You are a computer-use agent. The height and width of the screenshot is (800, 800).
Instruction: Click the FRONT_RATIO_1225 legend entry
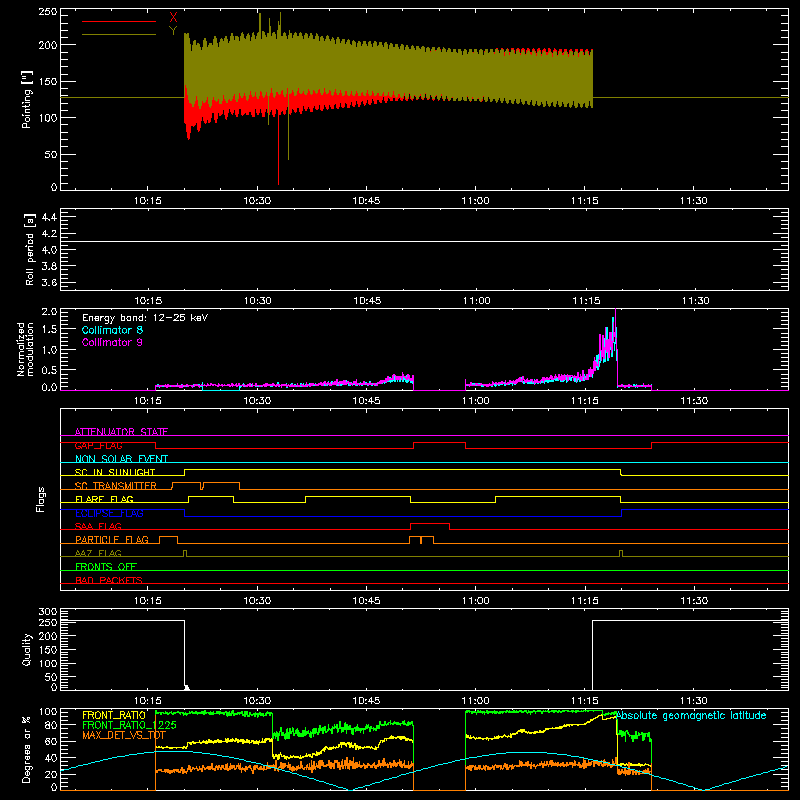click(x=129, y=725)
